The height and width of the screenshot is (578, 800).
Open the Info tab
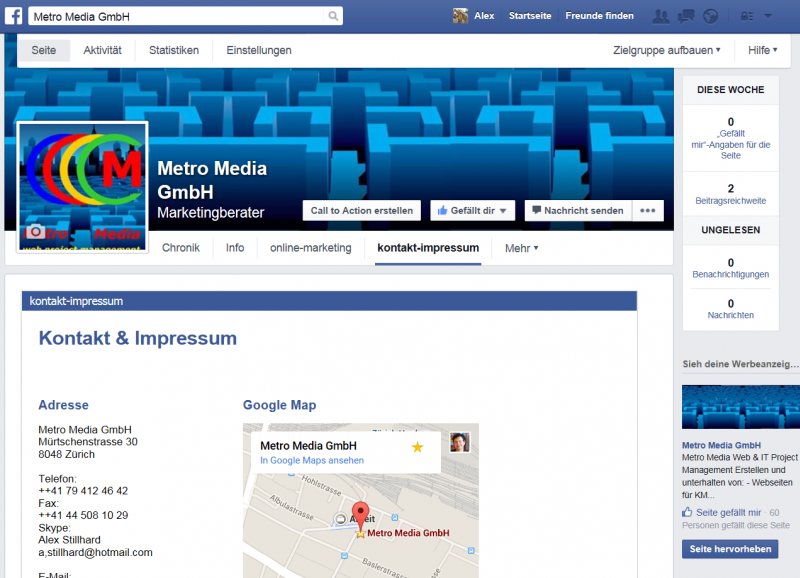pos(235,248)
